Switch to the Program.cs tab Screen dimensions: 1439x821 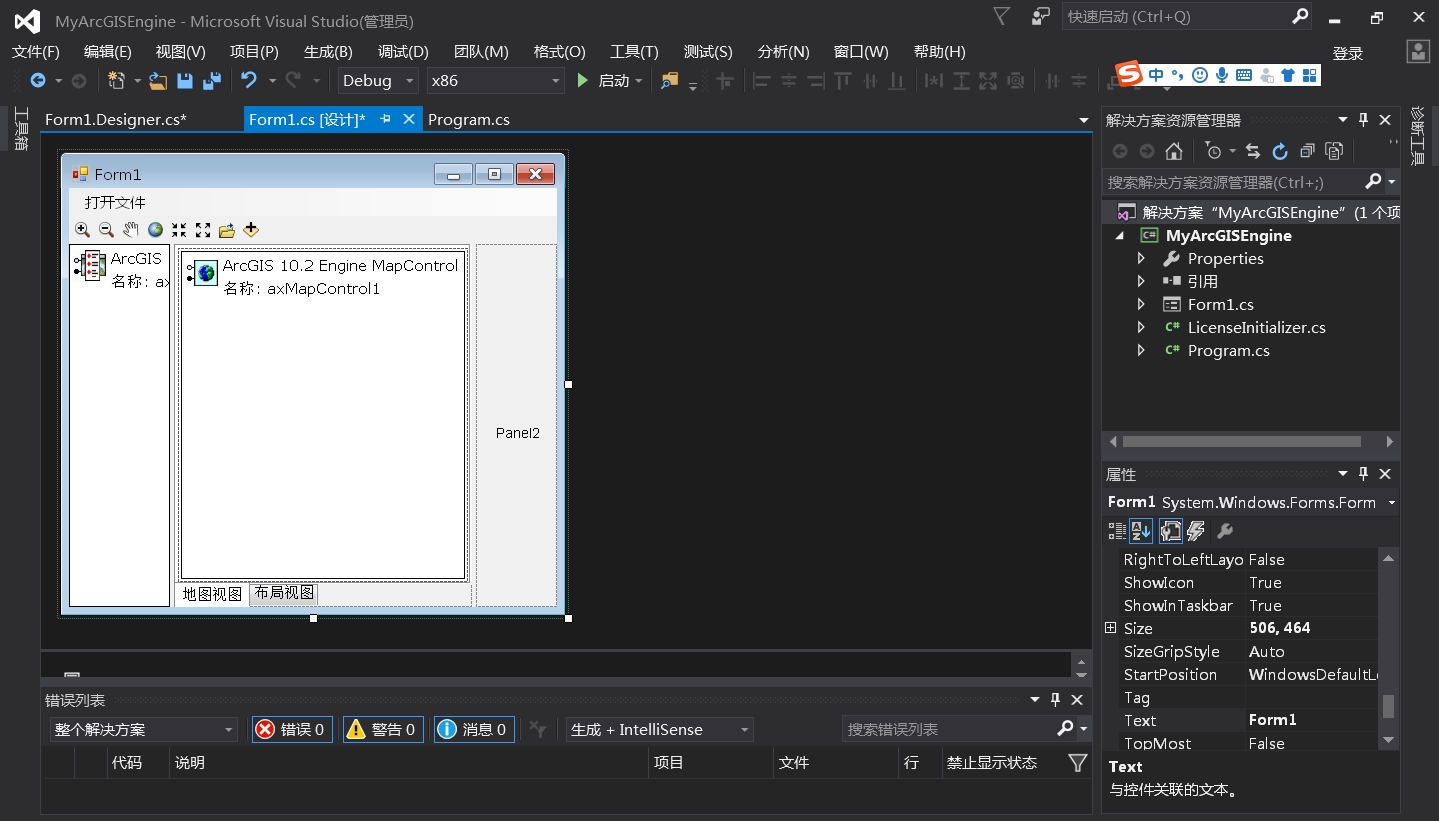468,119
